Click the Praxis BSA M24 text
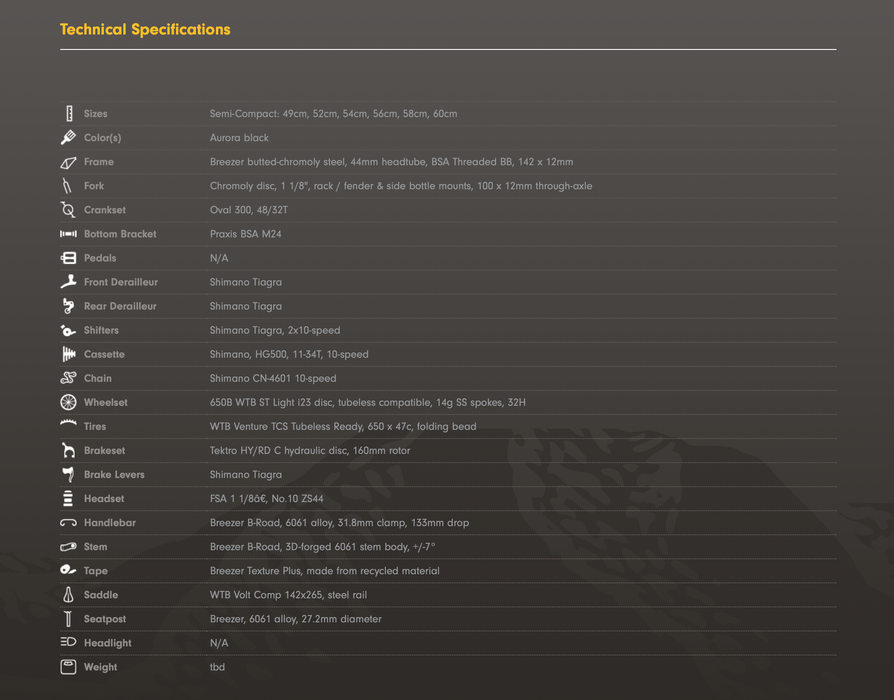The width and height of the screenshot is (894, 700). [x=245, y=234]
